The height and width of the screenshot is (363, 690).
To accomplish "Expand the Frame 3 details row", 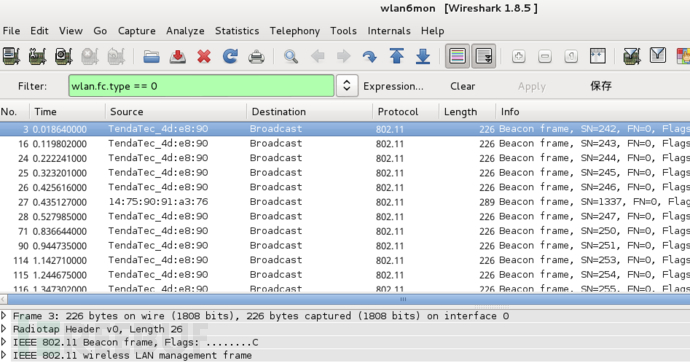I will [4, 315].
